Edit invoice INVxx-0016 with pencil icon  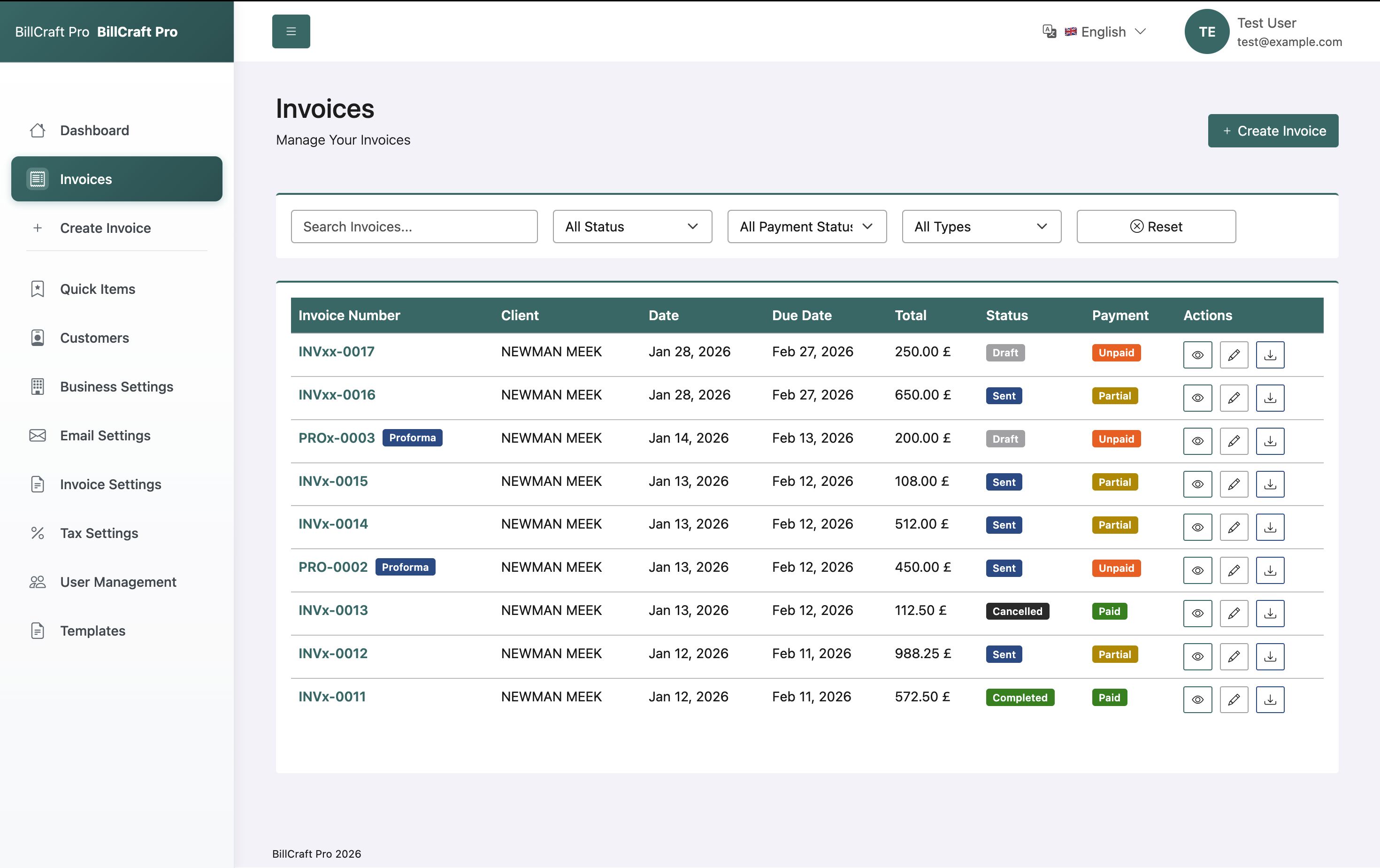[1233, 398]
